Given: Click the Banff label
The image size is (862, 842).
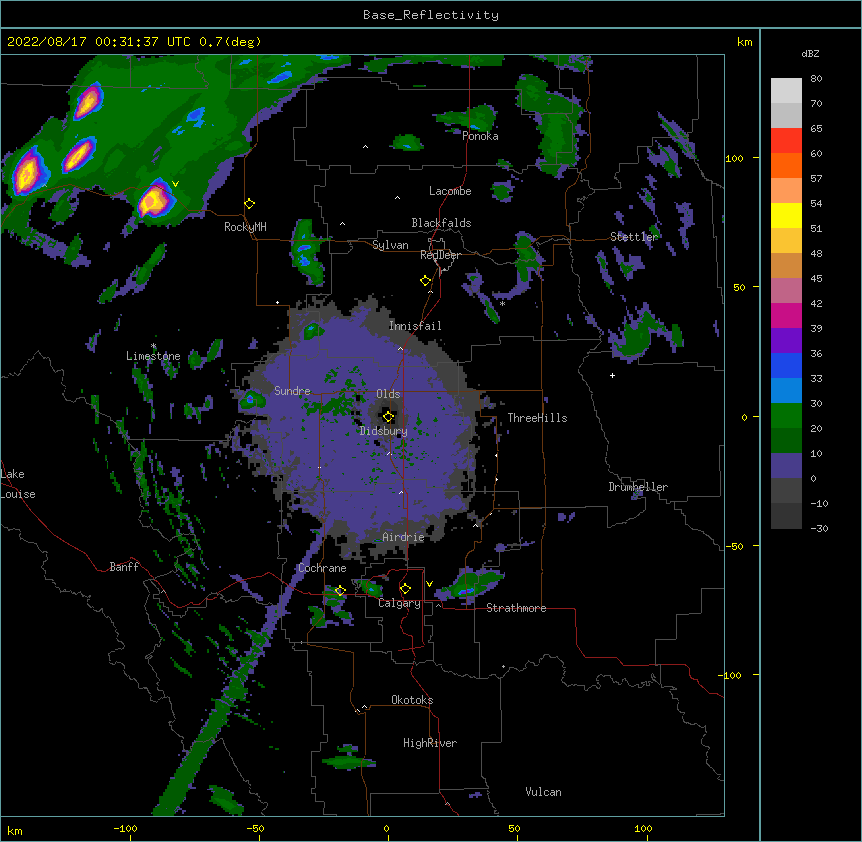Looking at the screenshot, I should pyautogui.click(x=124, y=567).
